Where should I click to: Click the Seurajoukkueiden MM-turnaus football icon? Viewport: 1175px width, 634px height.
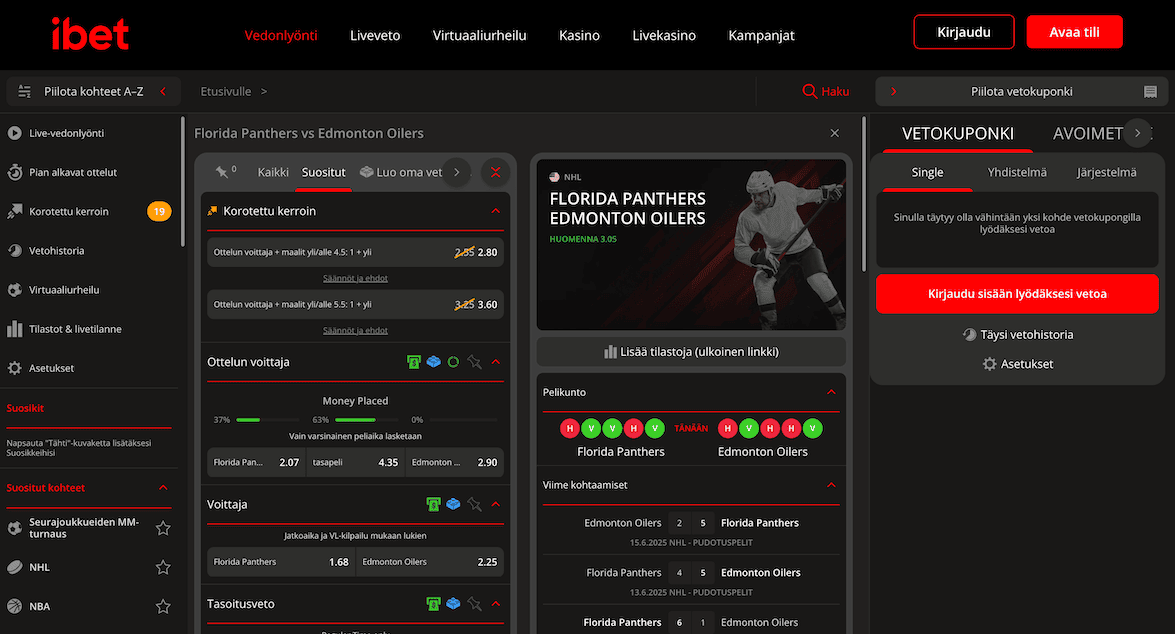[14, 528]
